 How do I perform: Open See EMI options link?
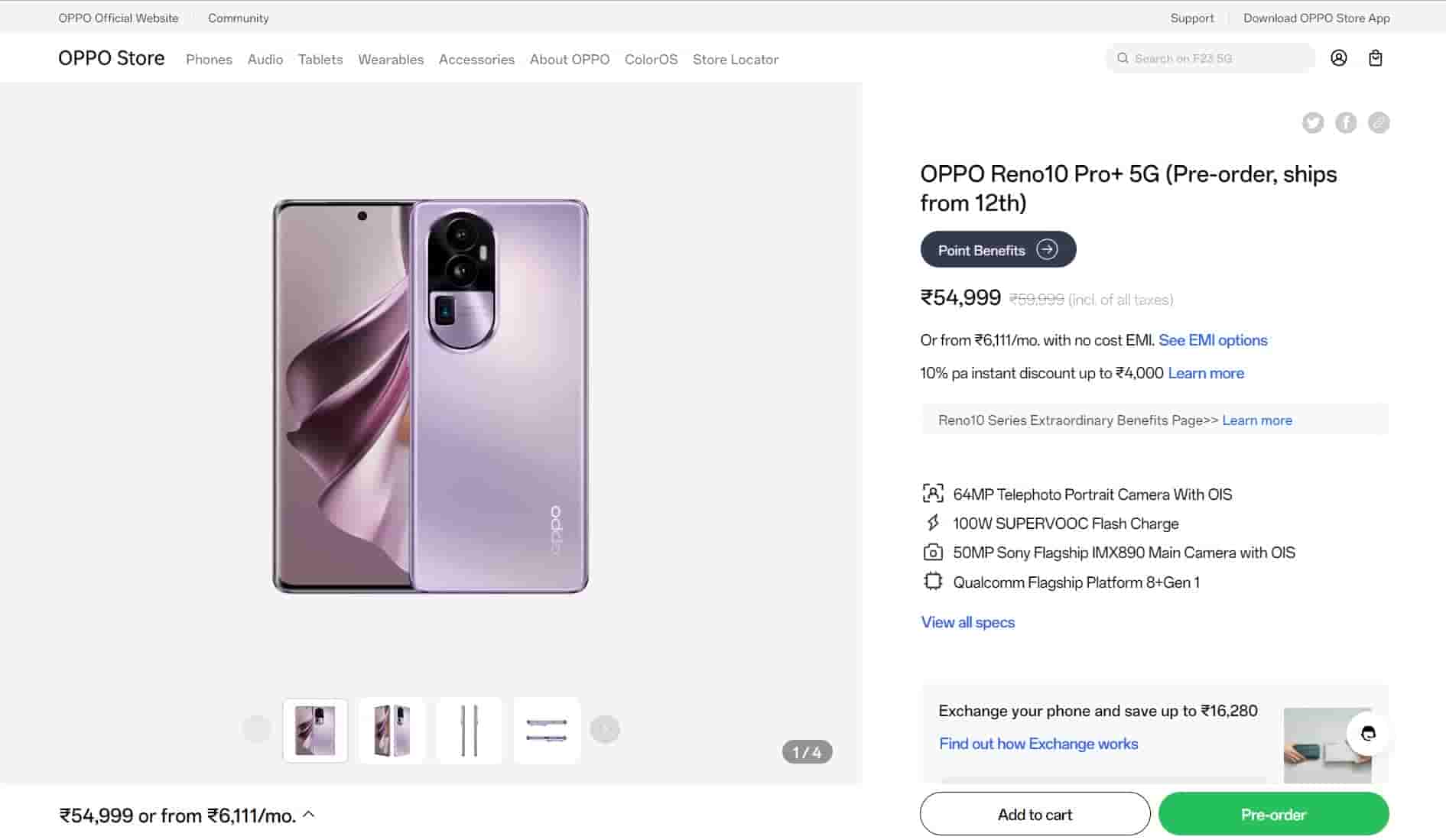click(x=1213, y=340)
